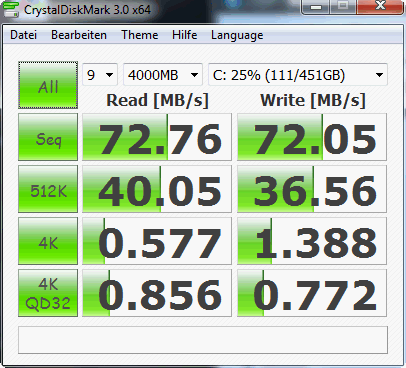This screenshot has height=368, width=406.
Task: Start the Seq sequential test
Action: click(x=48, y=137)
